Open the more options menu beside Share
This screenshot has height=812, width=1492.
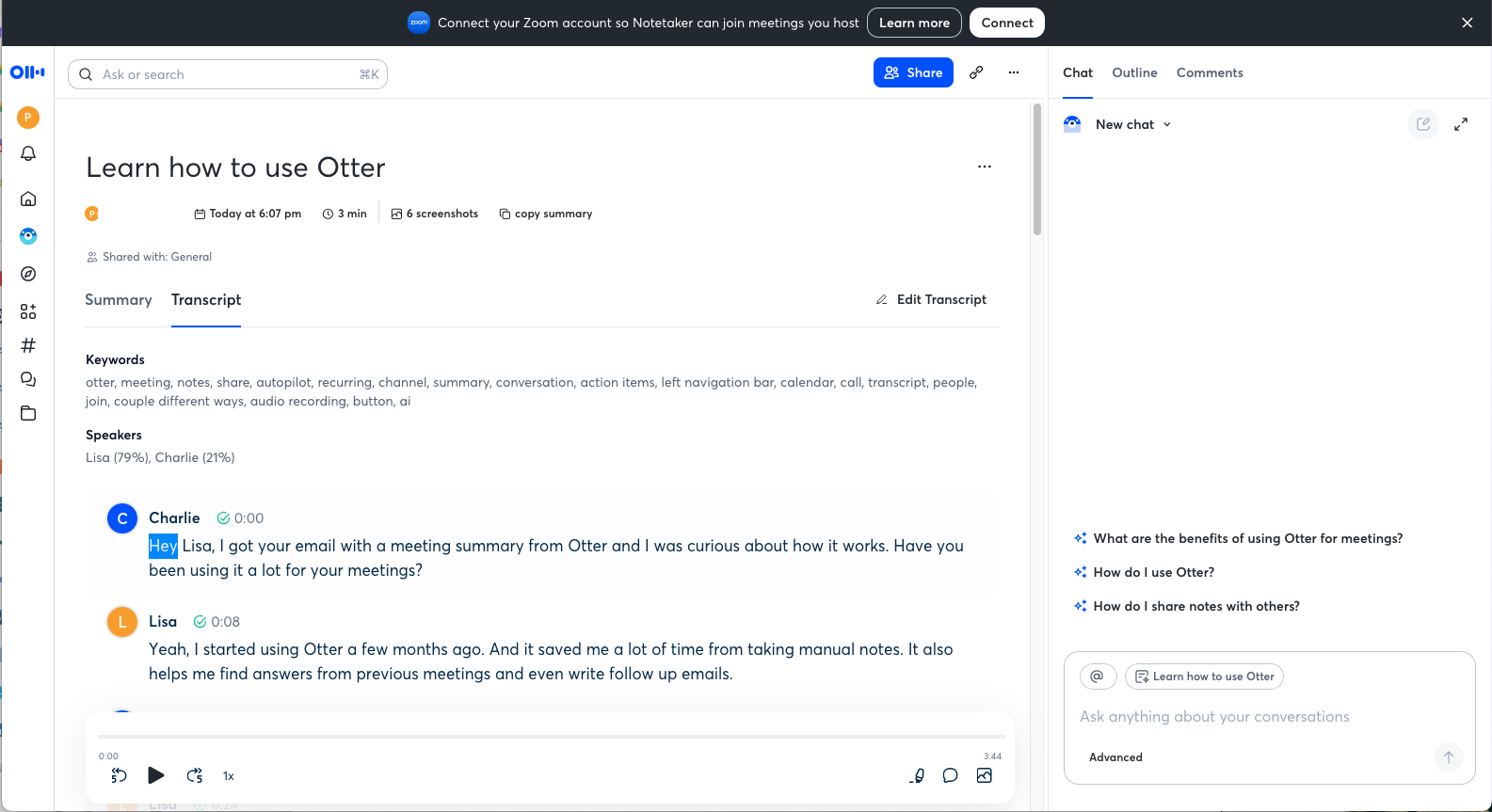pyautogui.click(x=1014, y=72)
